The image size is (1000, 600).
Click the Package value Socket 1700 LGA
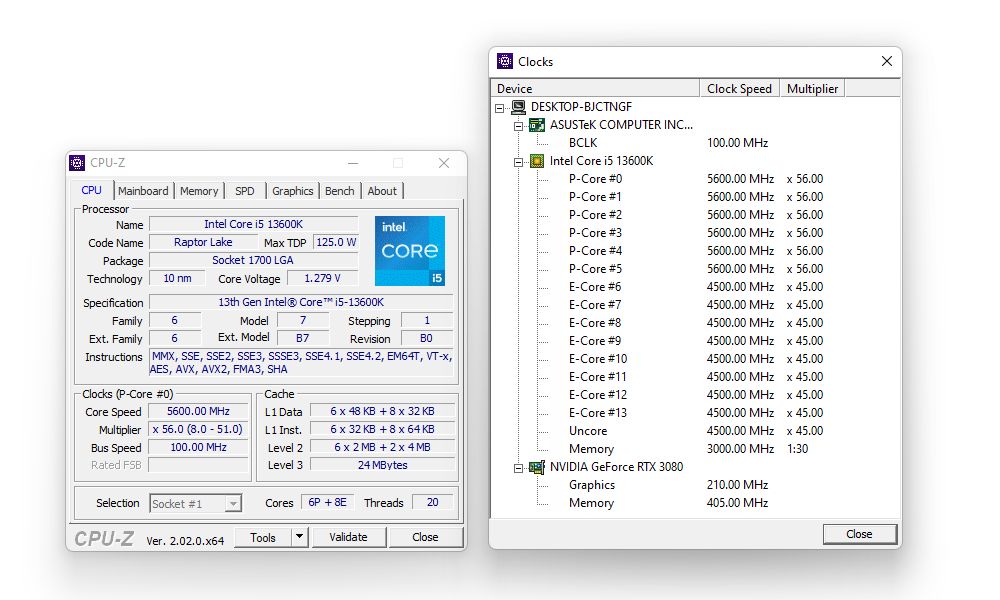coord(253,260)
